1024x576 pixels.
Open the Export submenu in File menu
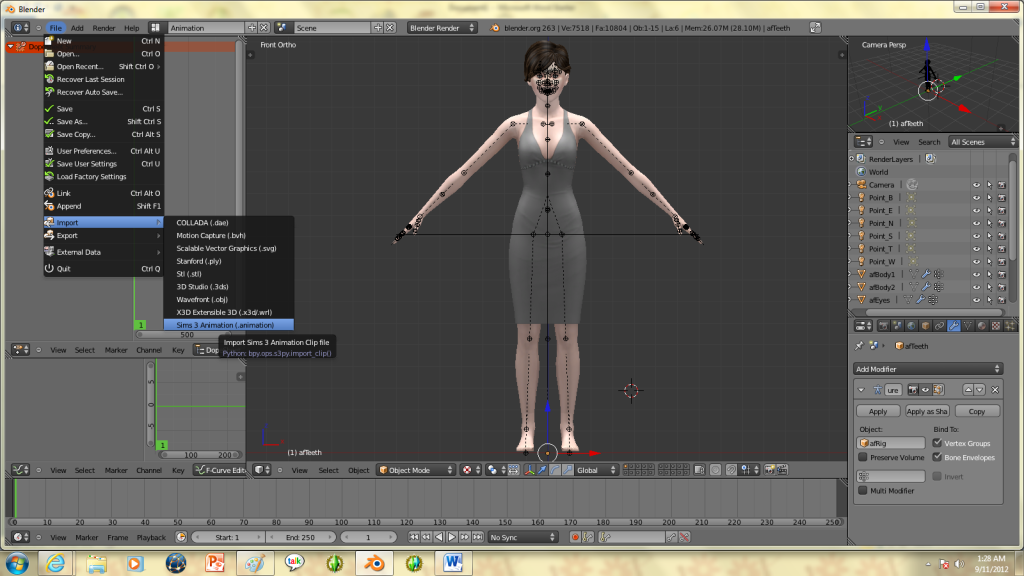point(103,235)
